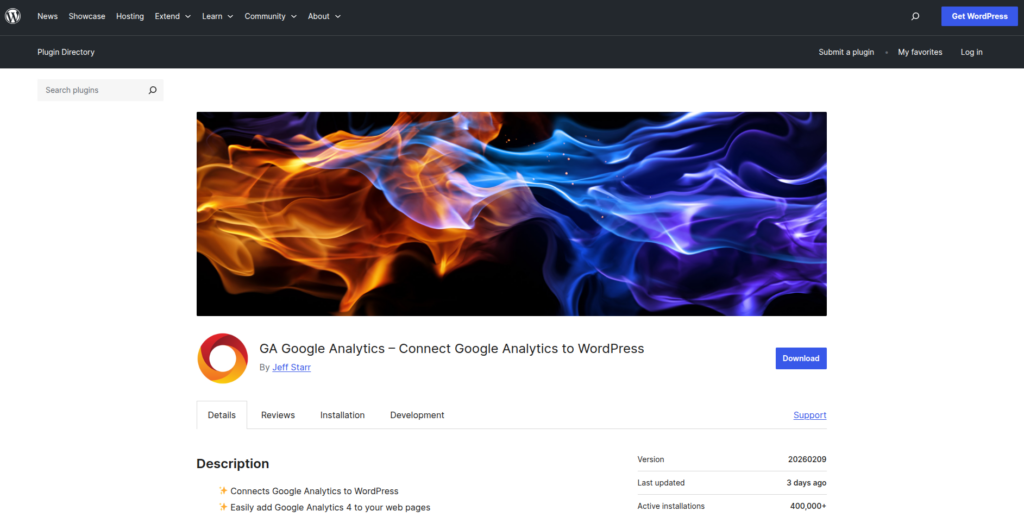Open the Jeff Starr author link
This screenshot has width=1024, height=517.
(x=291, y=368)
